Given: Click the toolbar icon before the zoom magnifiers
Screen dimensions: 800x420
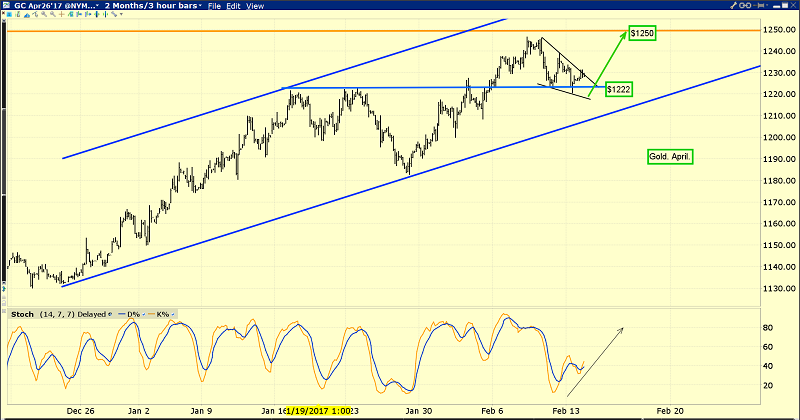Looking at the screenshot, I should [x=36, y=14].
